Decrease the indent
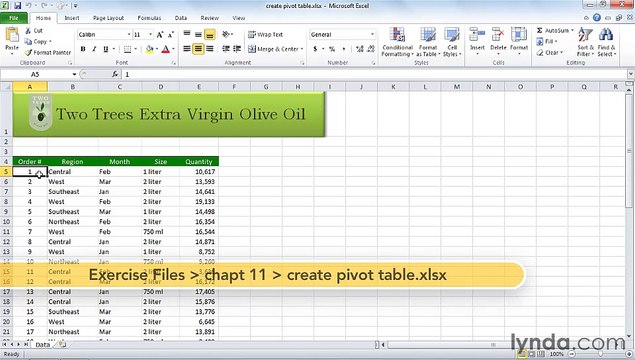This screenshot has width=635, height=360. [x=226, y=49]
